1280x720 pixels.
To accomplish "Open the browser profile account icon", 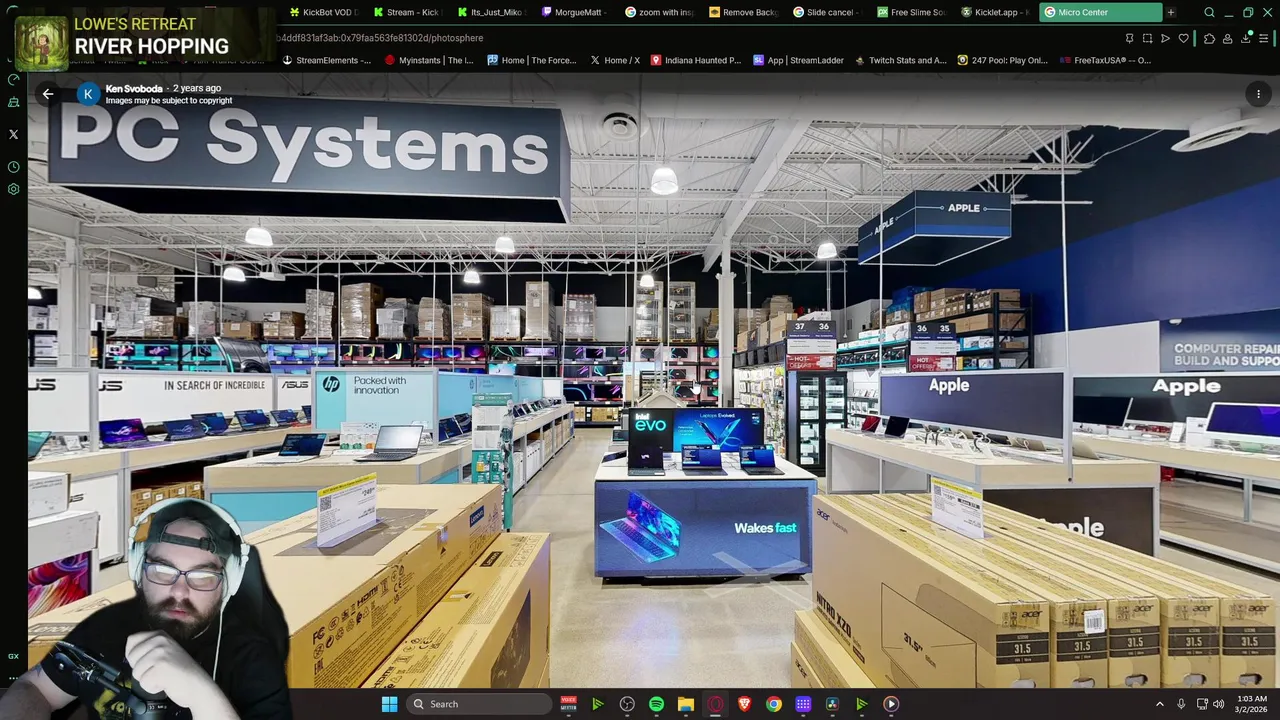I will point(1227,38).
